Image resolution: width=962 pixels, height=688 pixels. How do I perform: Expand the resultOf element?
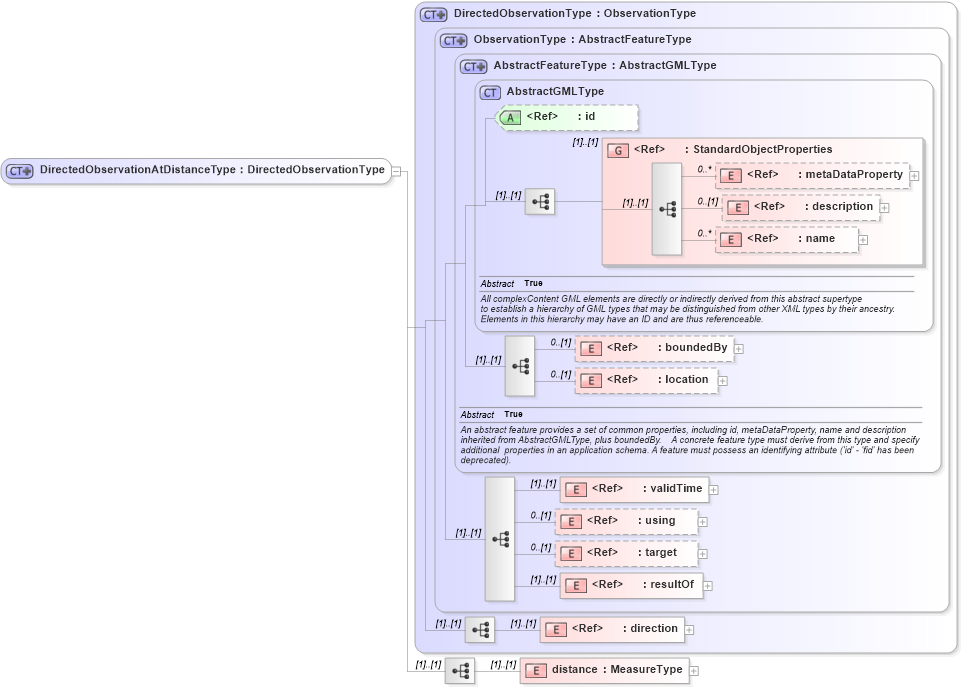tap(707, 585)
